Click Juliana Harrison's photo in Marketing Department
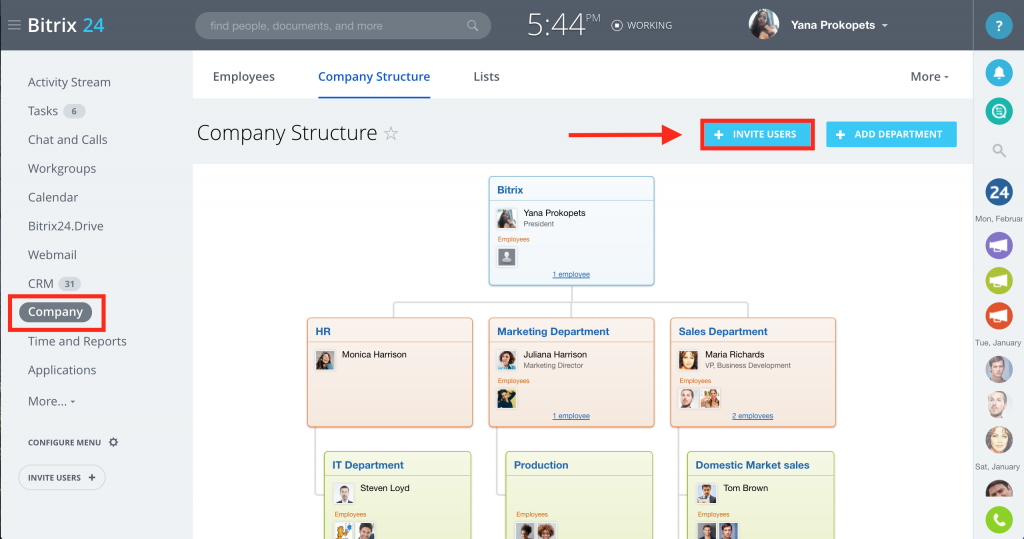Screen dimensions: 1024x539 click(506, 360)
